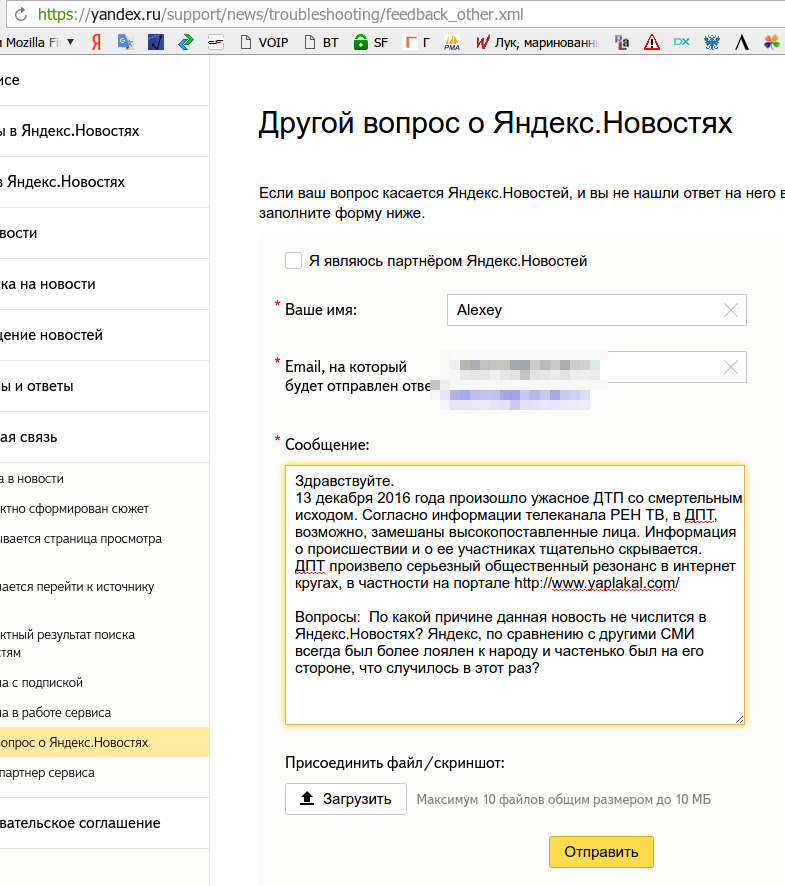Open the blue-green arrows bookmark icon

coord(185,42)
